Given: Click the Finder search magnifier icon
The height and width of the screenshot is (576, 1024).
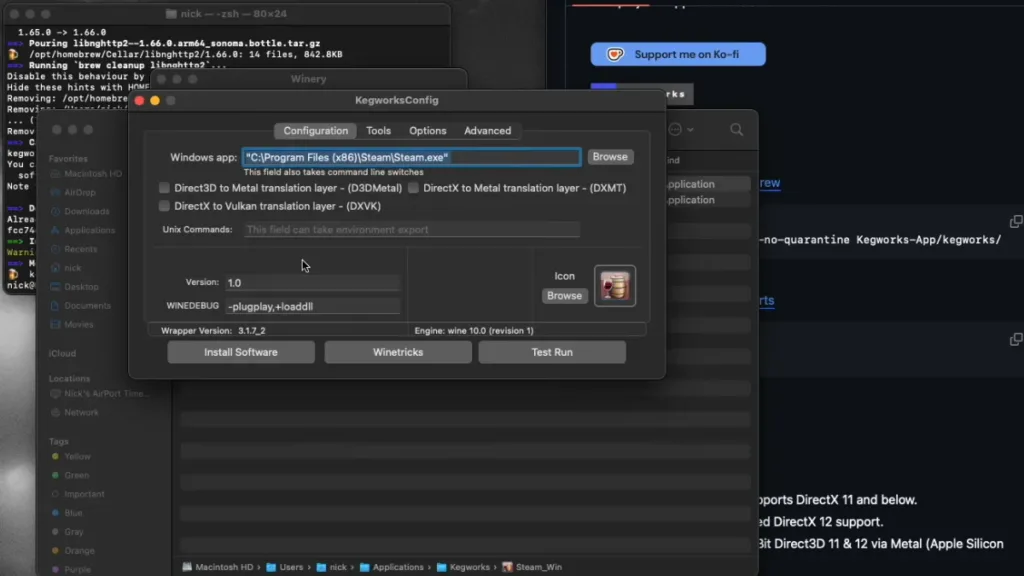Looking at the screenshot, I should click(x=736, y=130).
